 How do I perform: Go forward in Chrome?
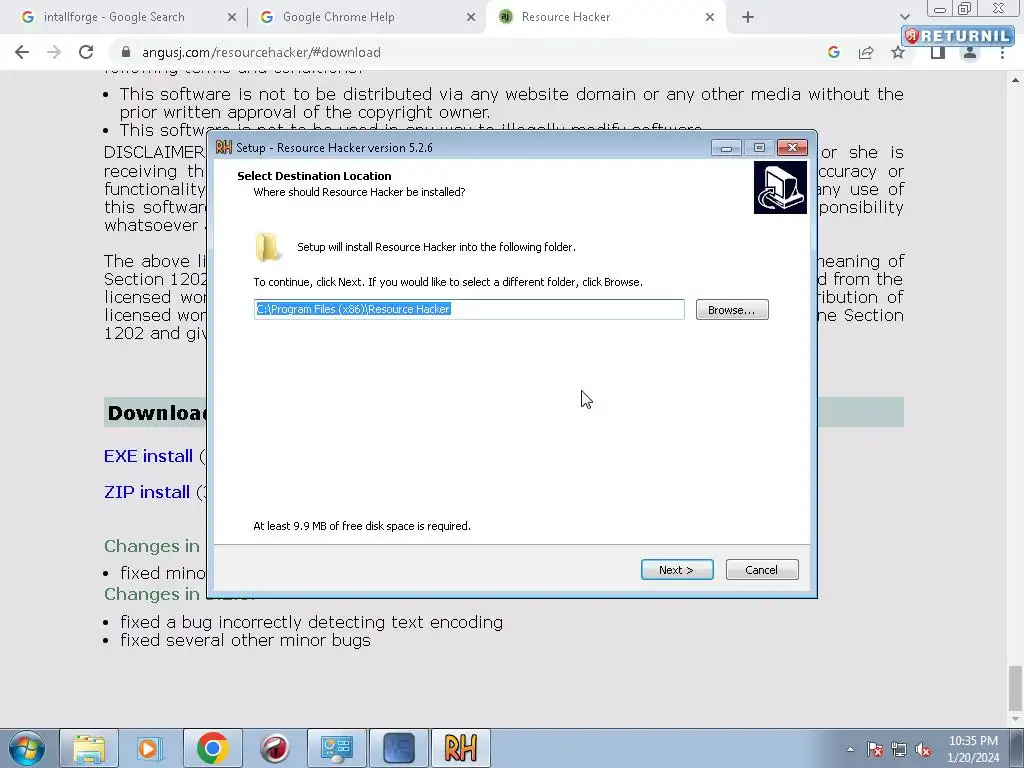[54, 52]
